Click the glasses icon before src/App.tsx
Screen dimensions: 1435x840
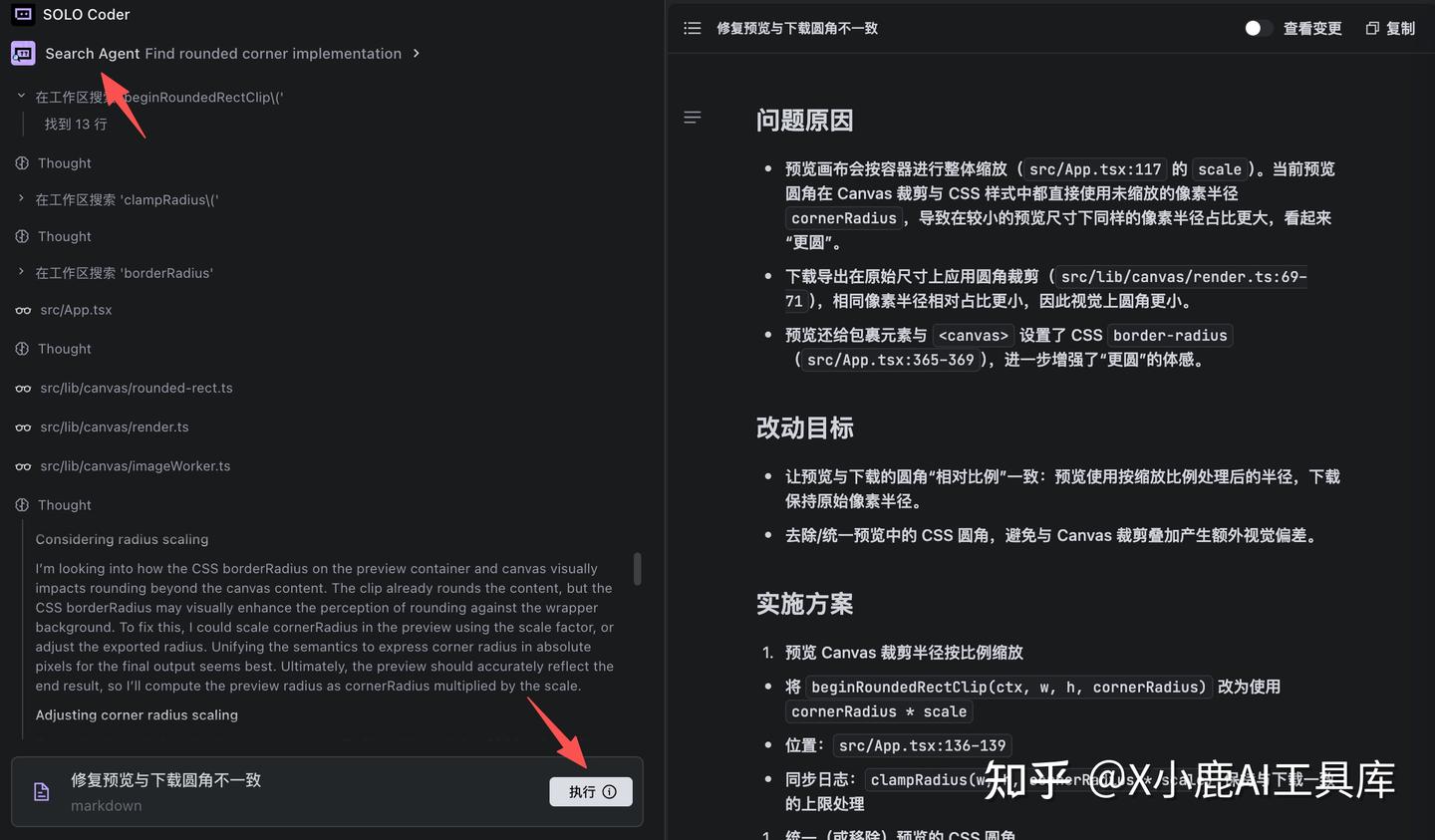[22, 310]
